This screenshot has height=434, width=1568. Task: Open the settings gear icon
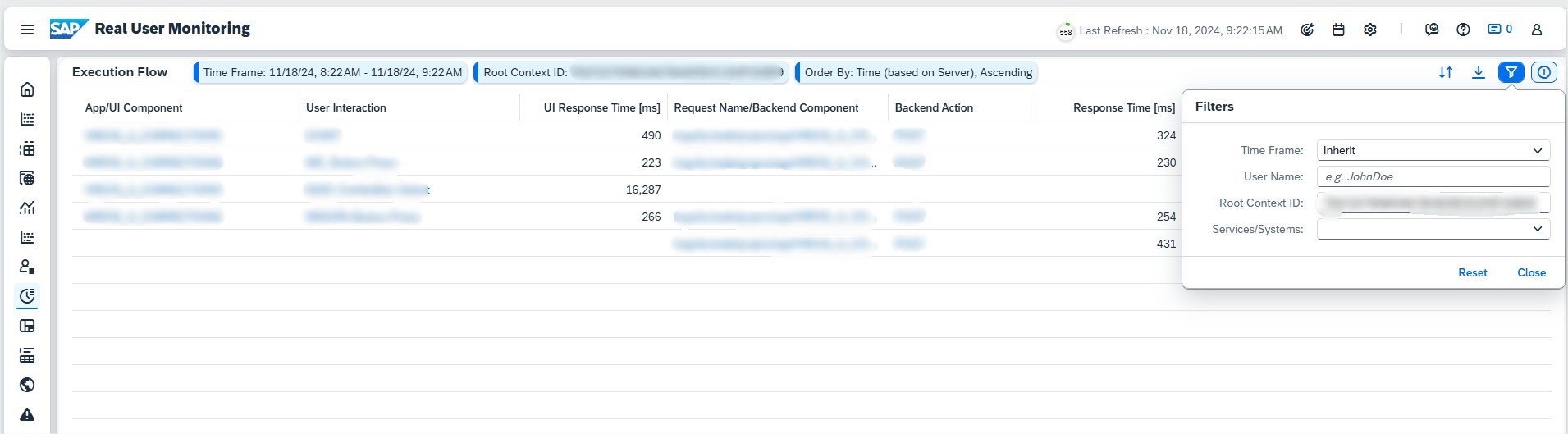click(x=1370, y=30)
